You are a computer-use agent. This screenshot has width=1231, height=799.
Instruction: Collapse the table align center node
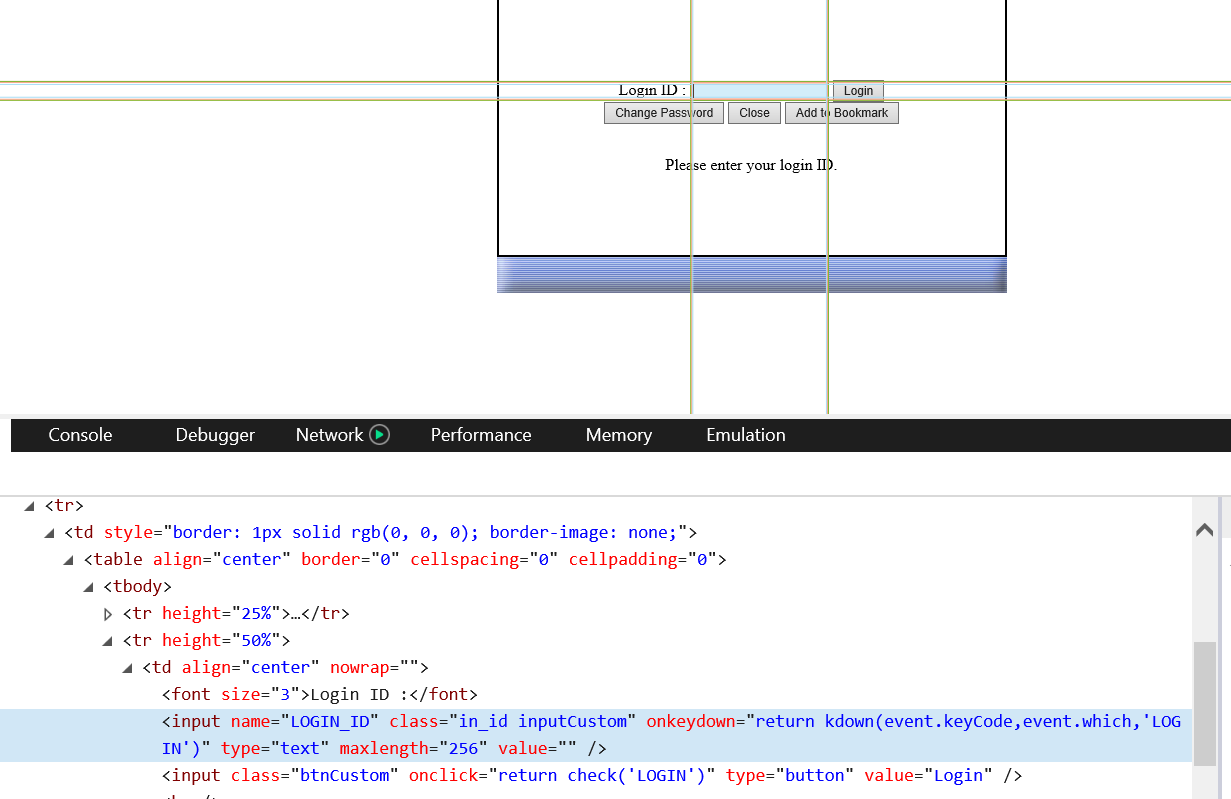(69, 560)
